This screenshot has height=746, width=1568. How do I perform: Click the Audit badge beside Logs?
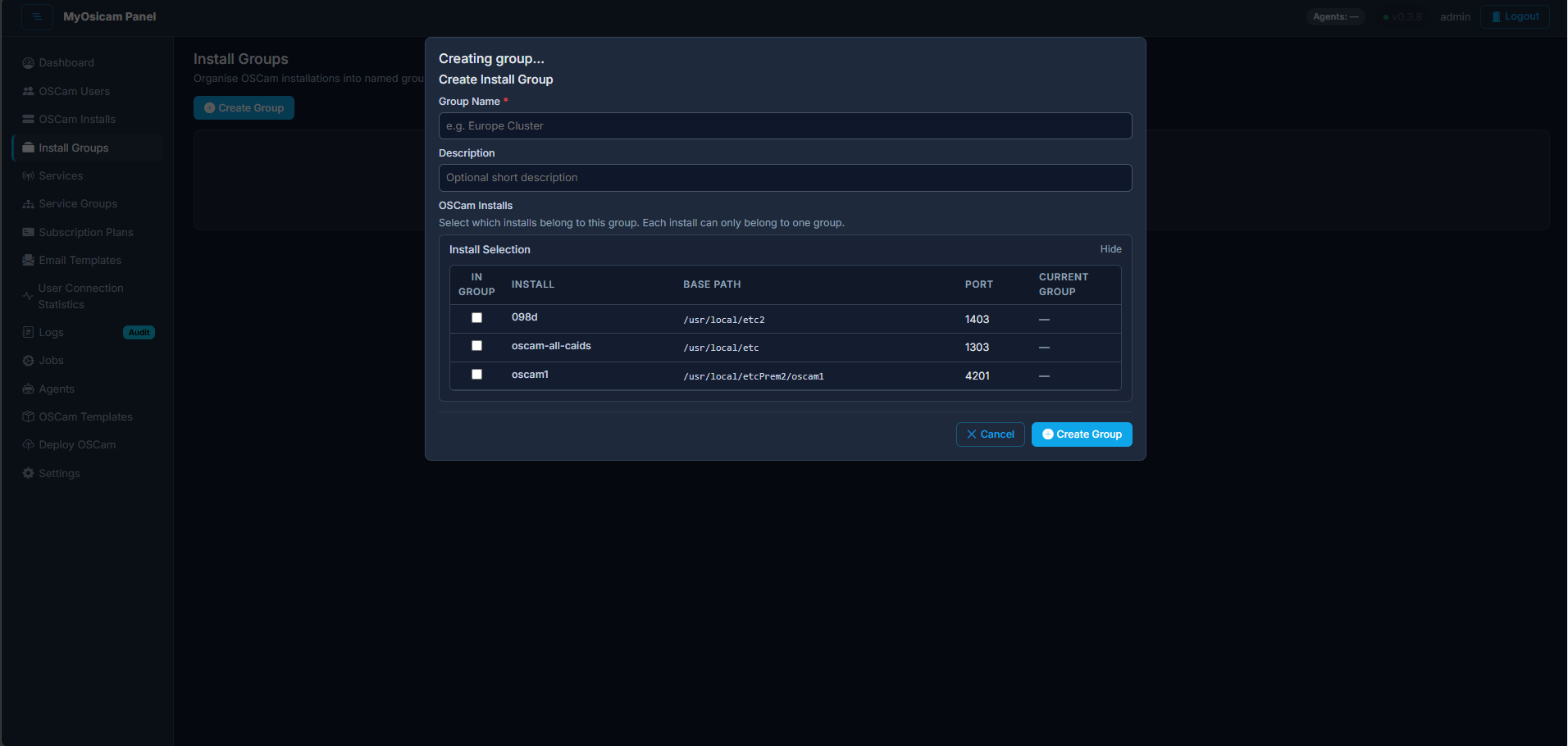139,332
